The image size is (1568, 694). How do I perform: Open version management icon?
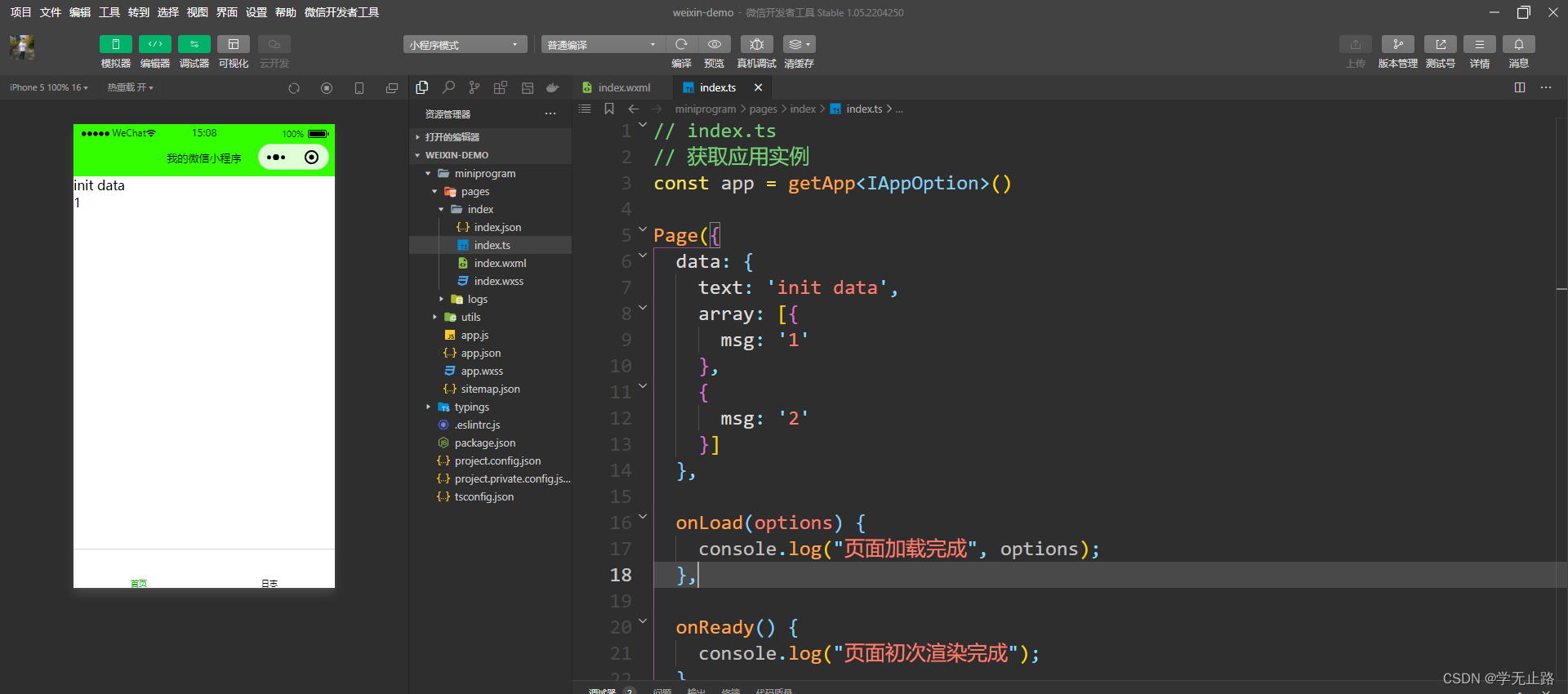click(1397, 44)
